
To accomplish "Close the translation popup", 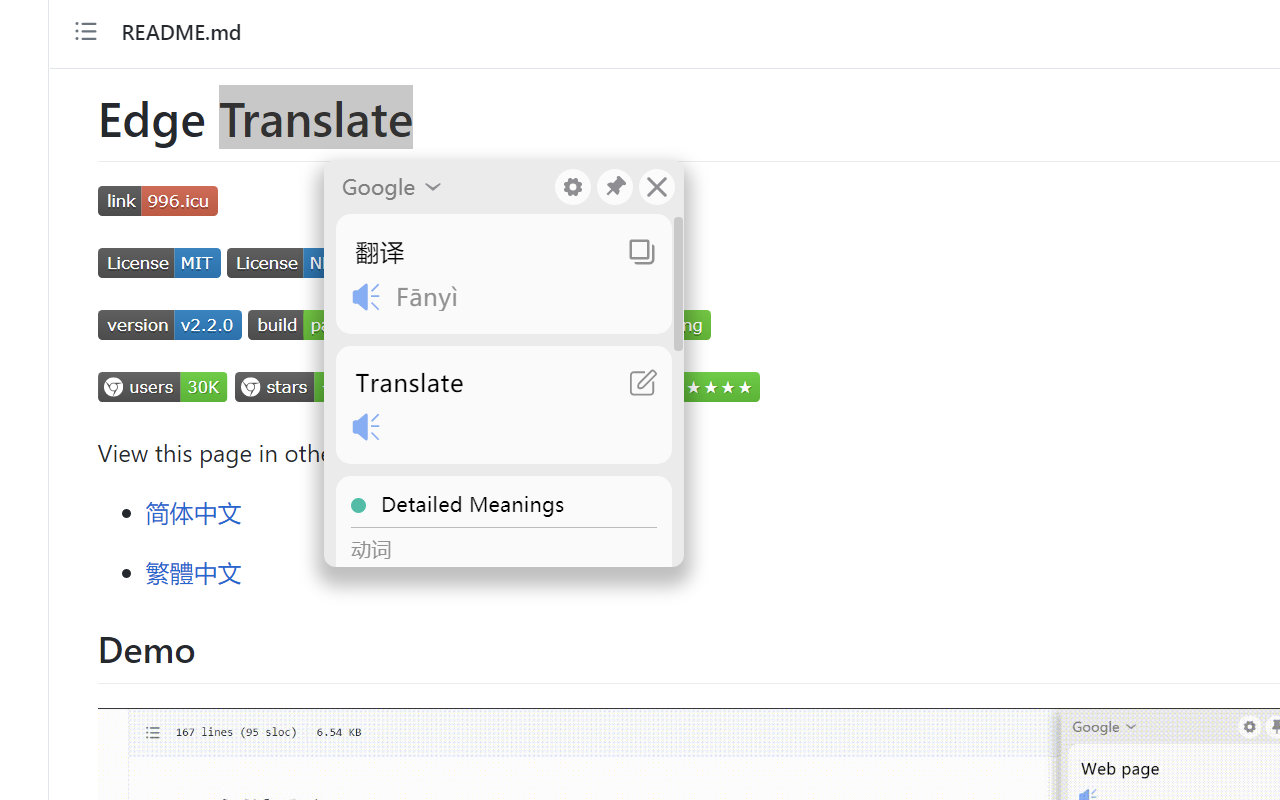I will pyautogui.click(x=657, y=187).
